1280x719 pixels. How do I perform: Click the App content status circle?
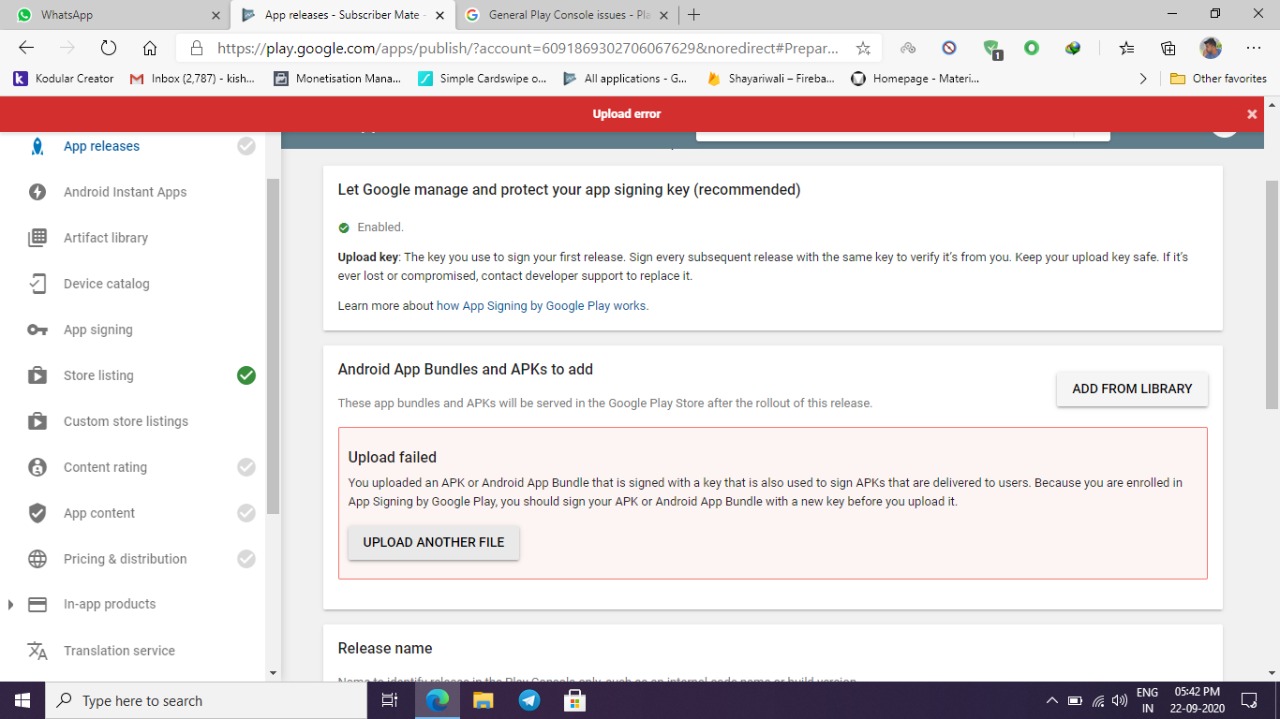[x=246, y=513]
